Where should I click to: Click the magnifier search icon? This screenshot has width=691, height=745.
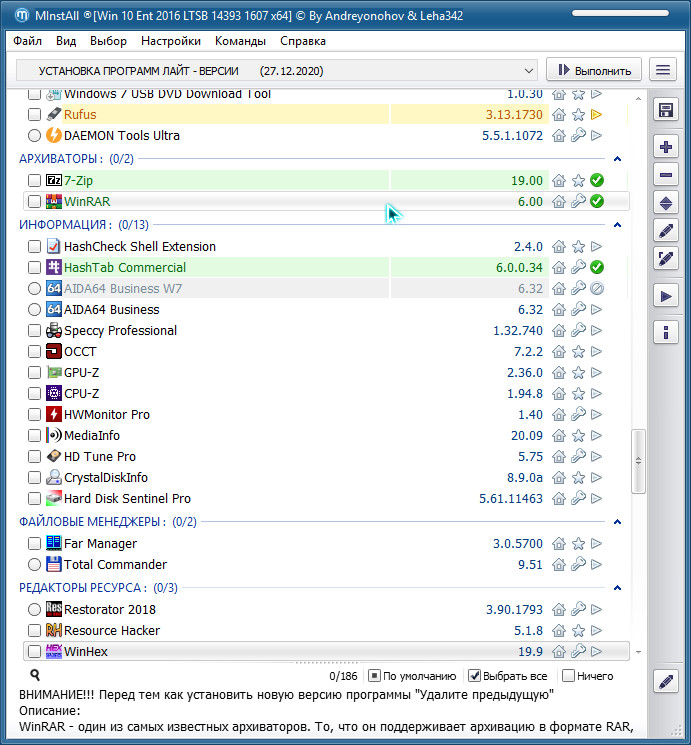35,675
